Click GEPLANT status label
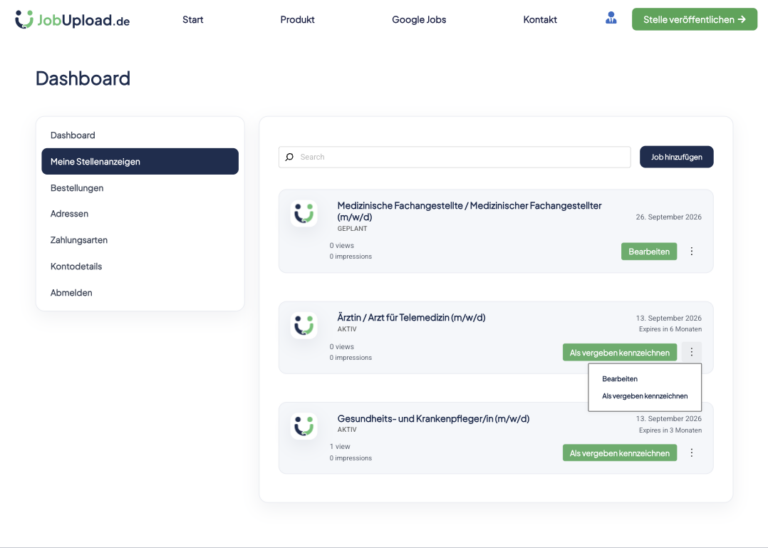768x548 pixels. (352, 229)
